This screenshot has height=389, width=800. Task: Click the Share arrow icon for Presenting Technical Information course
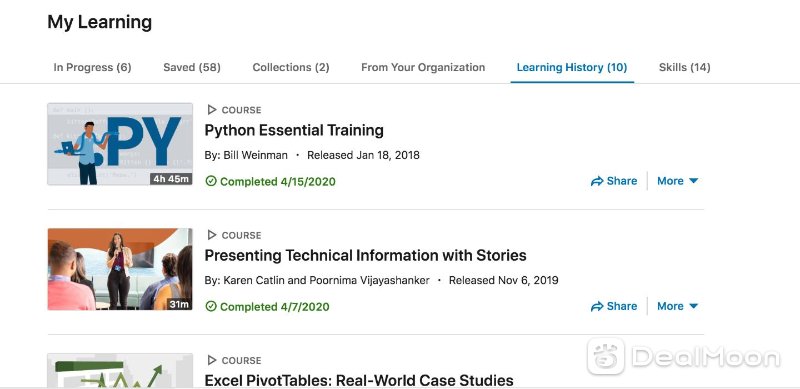[597, 306]
